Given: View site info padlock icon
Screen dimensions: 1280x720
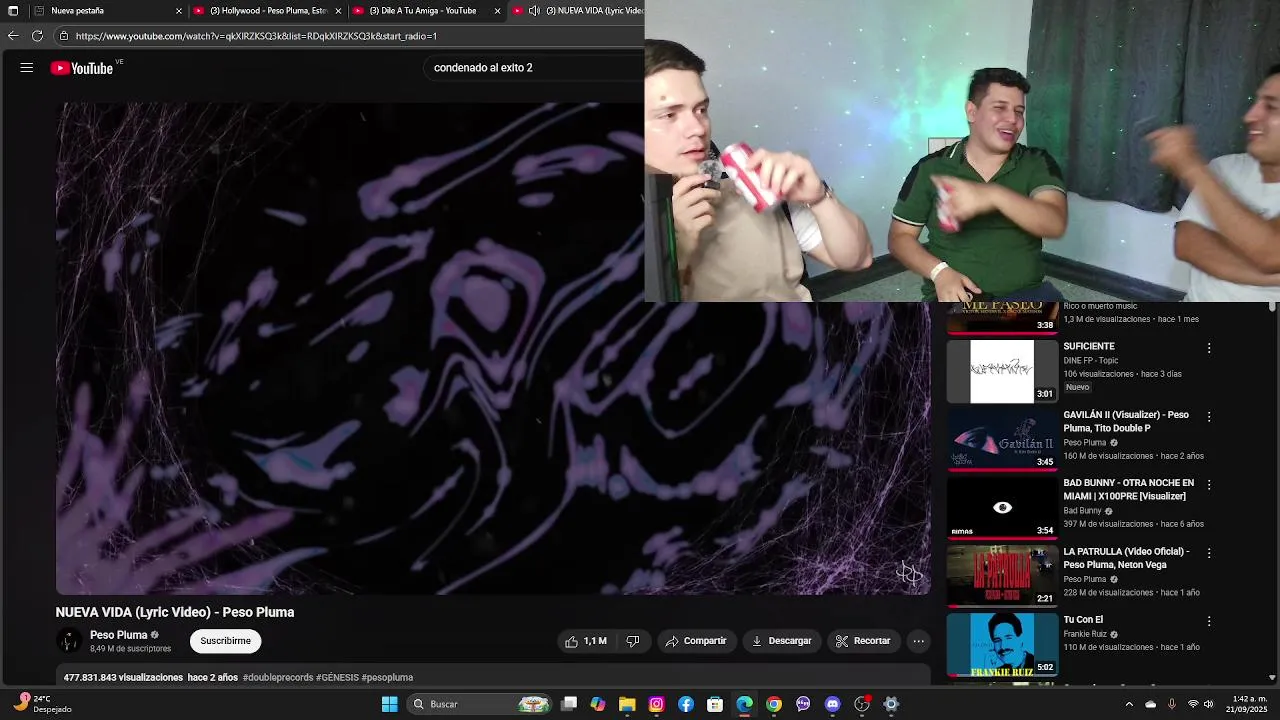Looking at the screenshot, I should [64, 36].
